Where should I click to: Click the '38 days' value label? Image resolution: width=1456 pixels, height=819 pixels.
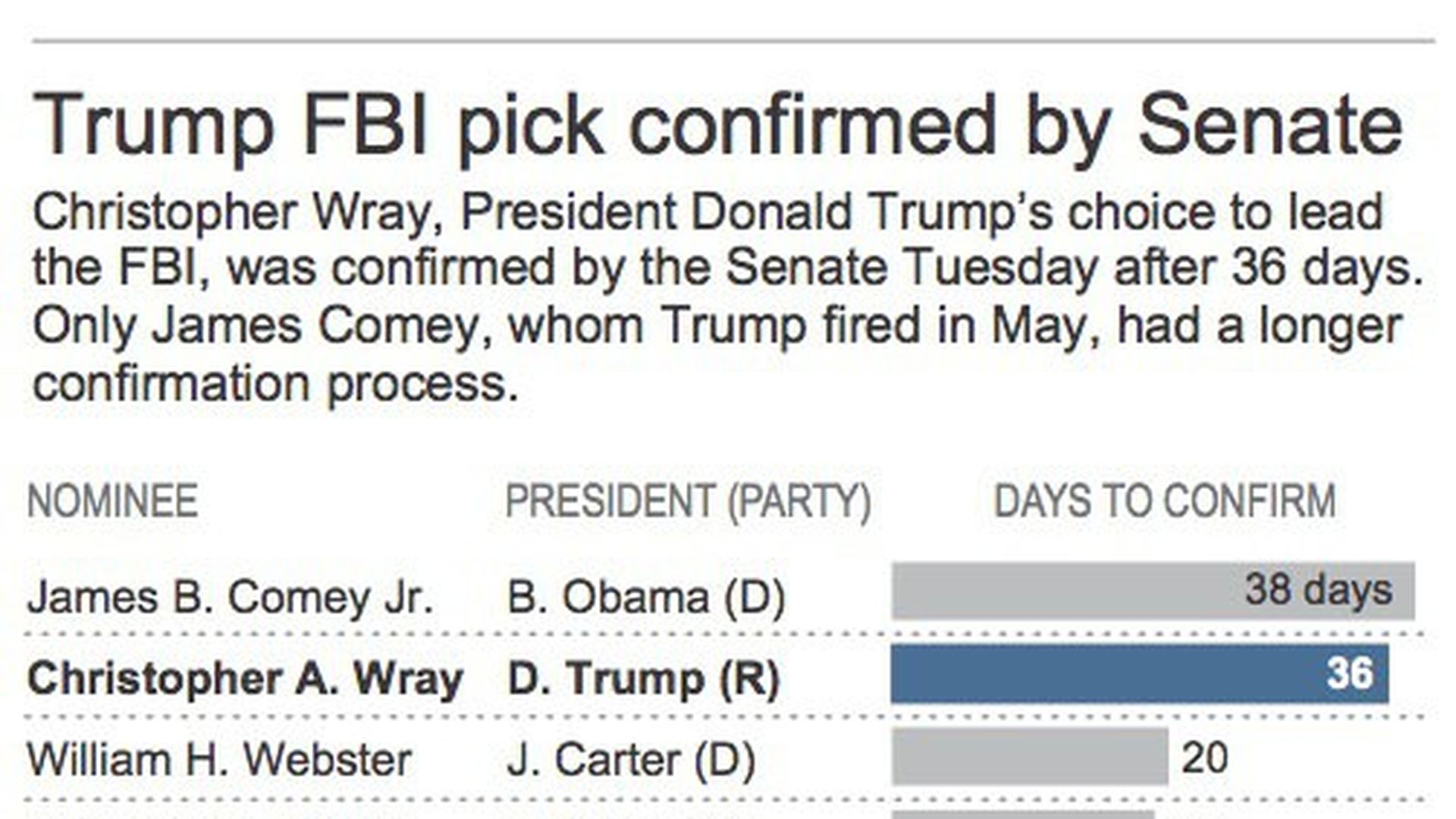pos(1318,589)
